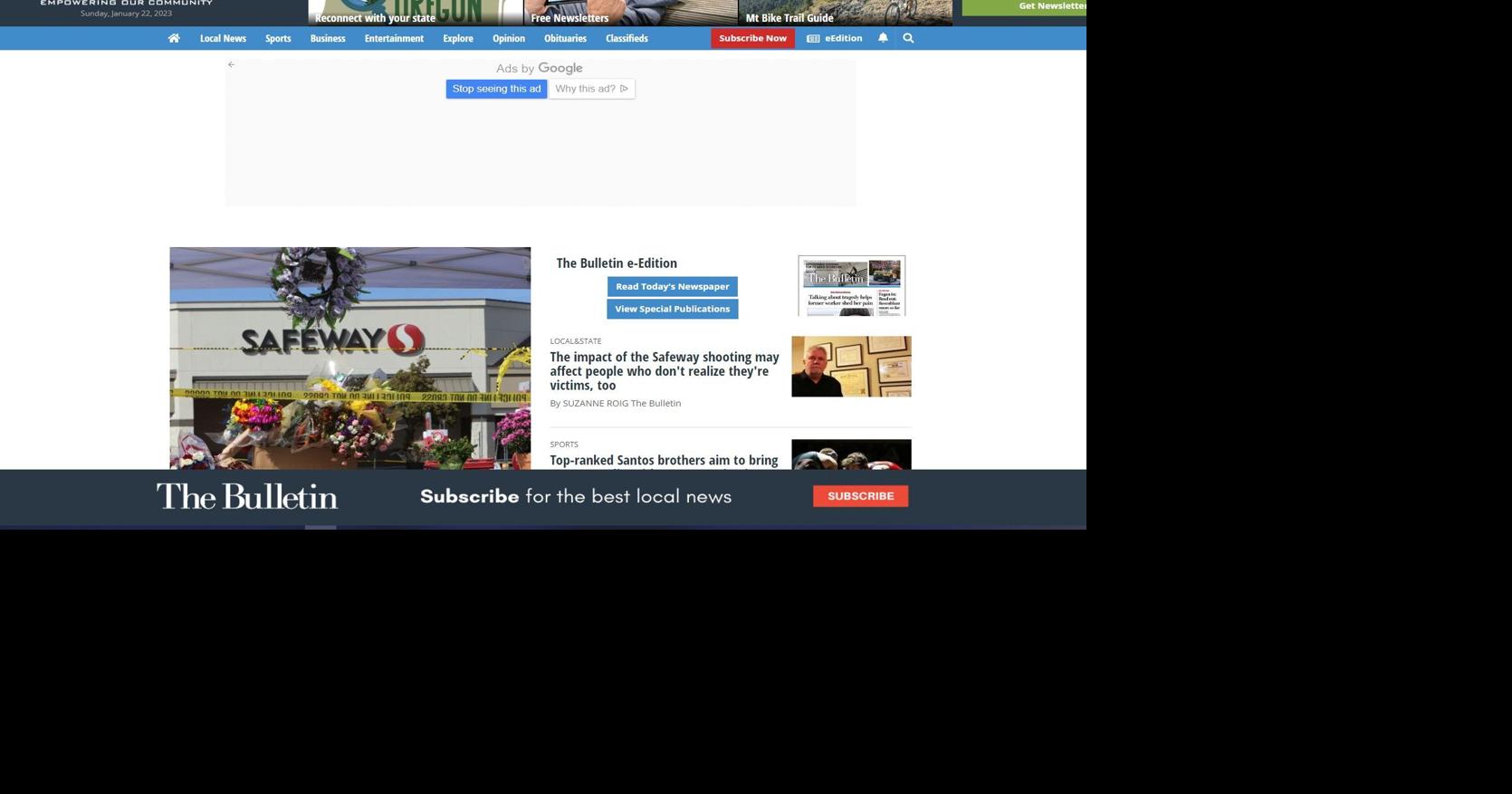Click the horizontal scrollbar thumb at bottom
The width and height of the screenshot is (1512, 794).
tap(321, 527)
